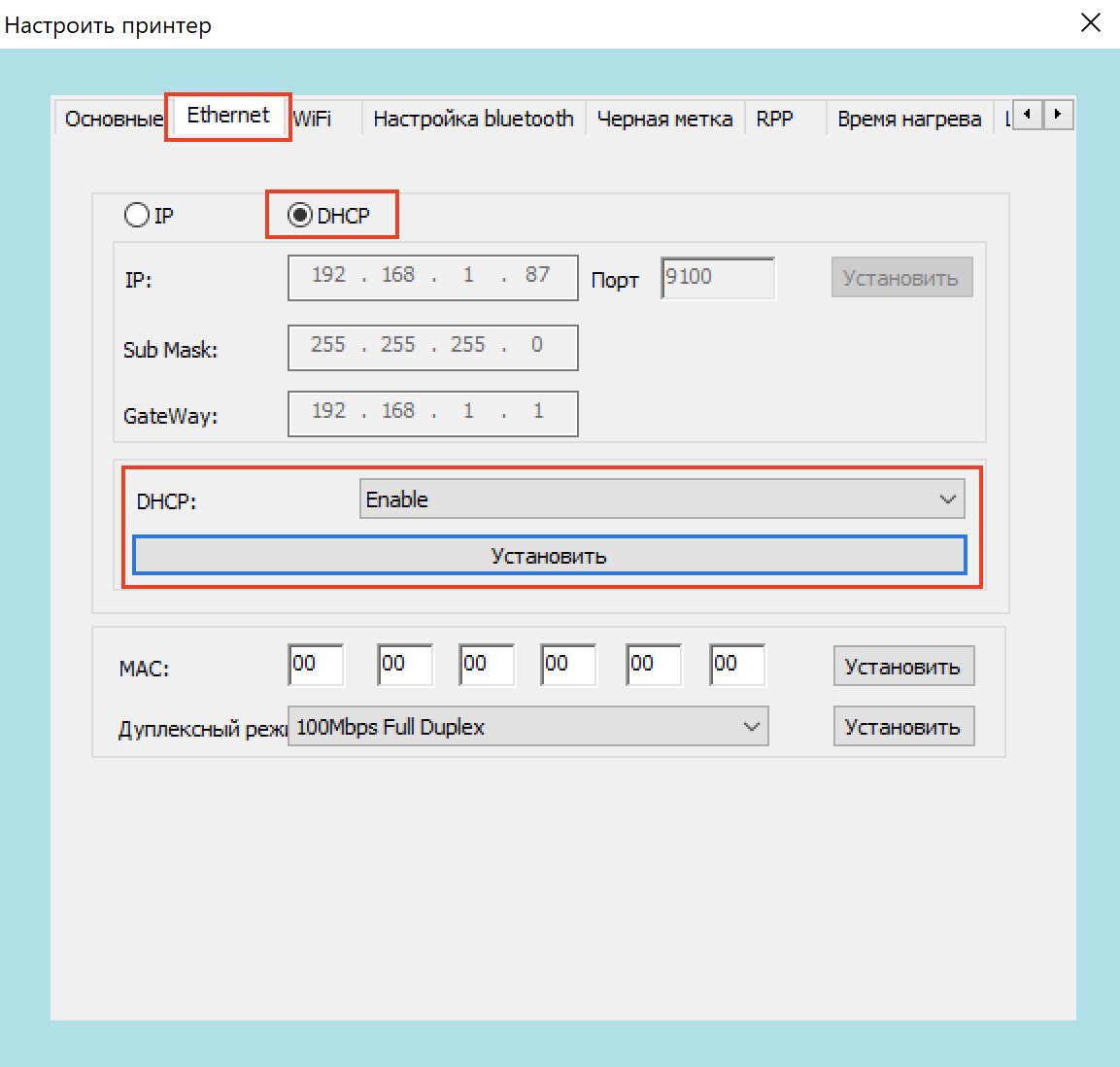Select the DHCP radio button
Screen dimensions: 1120x1067
[300, 215]
